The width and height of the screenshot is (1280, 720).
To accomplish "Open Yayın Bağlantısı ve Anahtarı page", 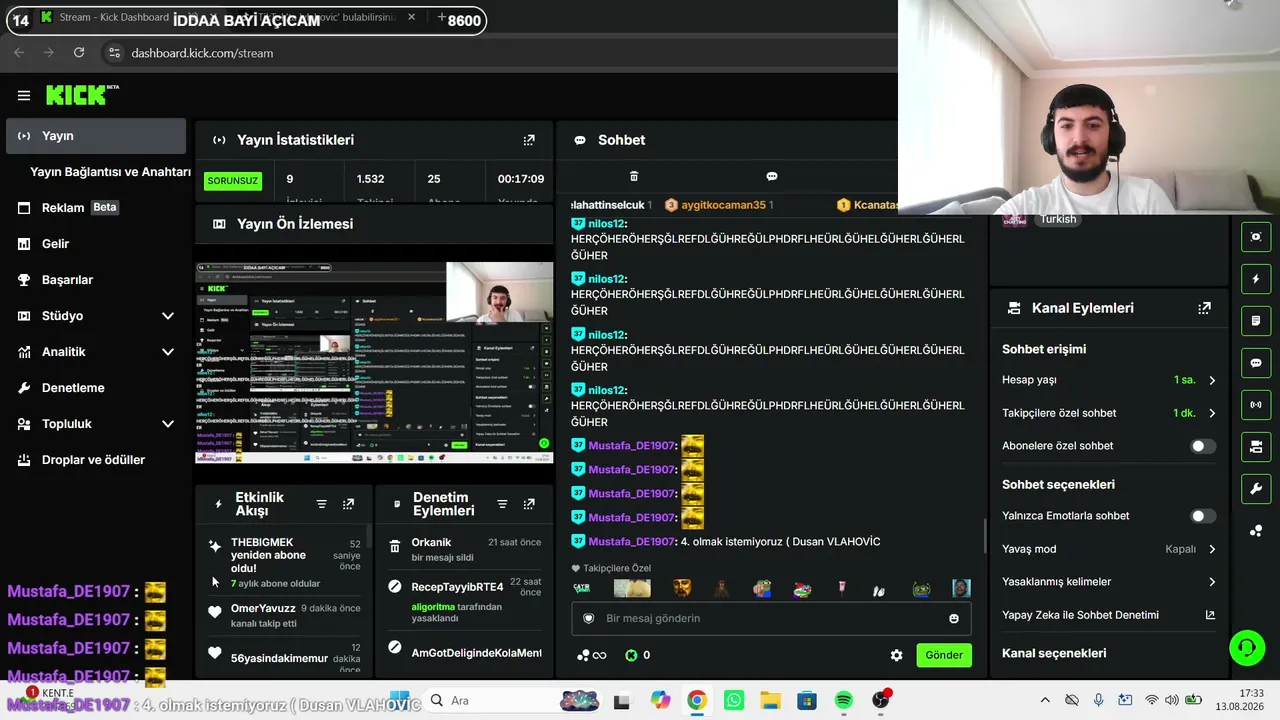I will pos(110,172).
